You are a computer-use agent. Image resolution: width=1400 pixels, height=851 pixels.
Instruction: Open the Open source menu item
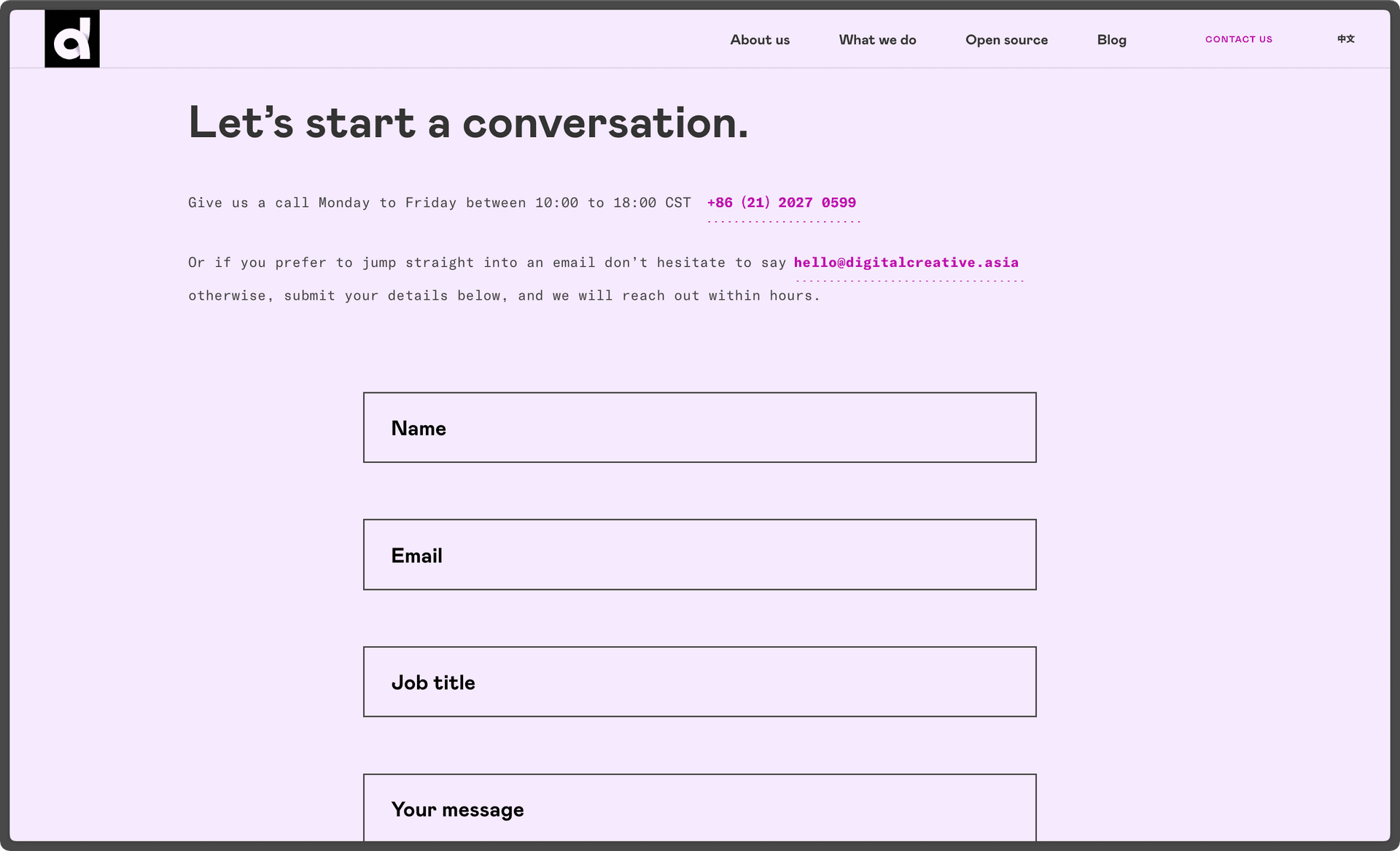pos(1006,40)
